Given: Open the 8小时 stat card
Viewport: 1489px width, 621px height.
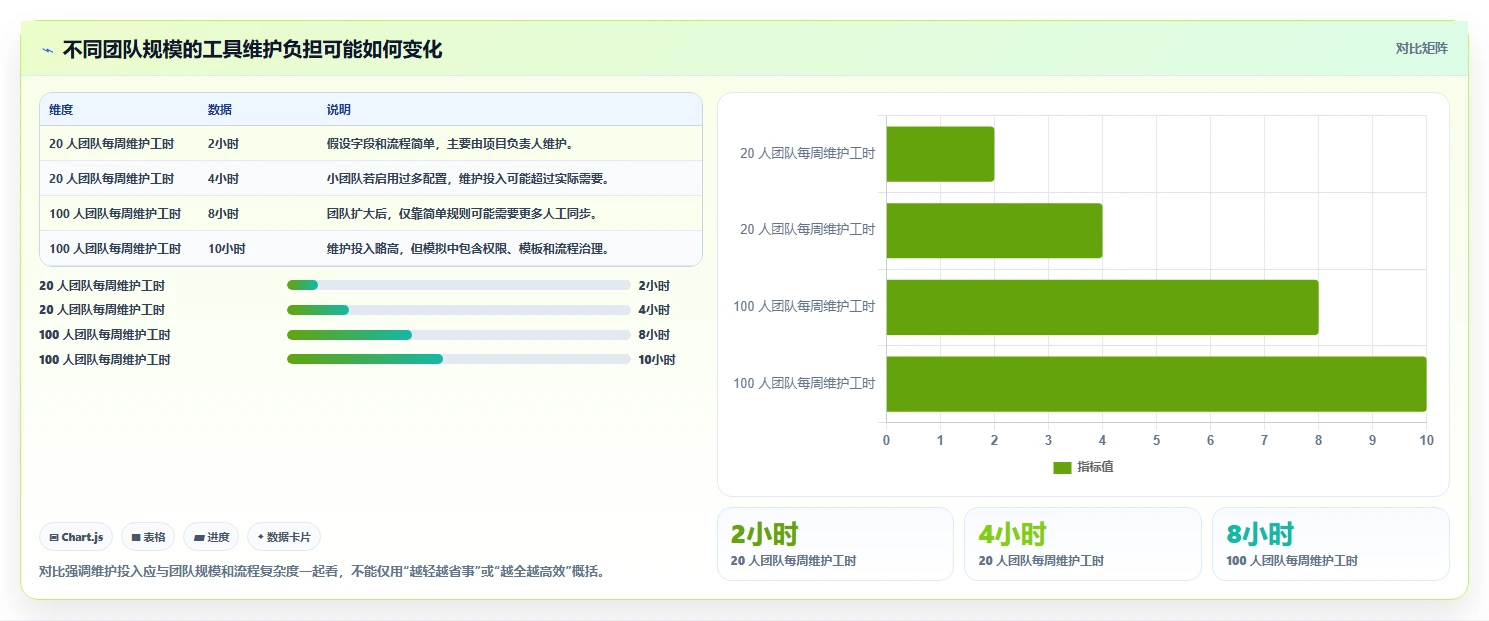Looking at the screenshot, I should point(1331,544).
